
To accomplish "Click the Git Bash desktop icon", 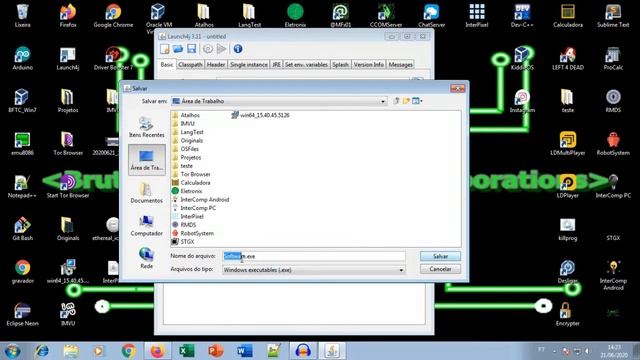I will (x=22, y=229).
